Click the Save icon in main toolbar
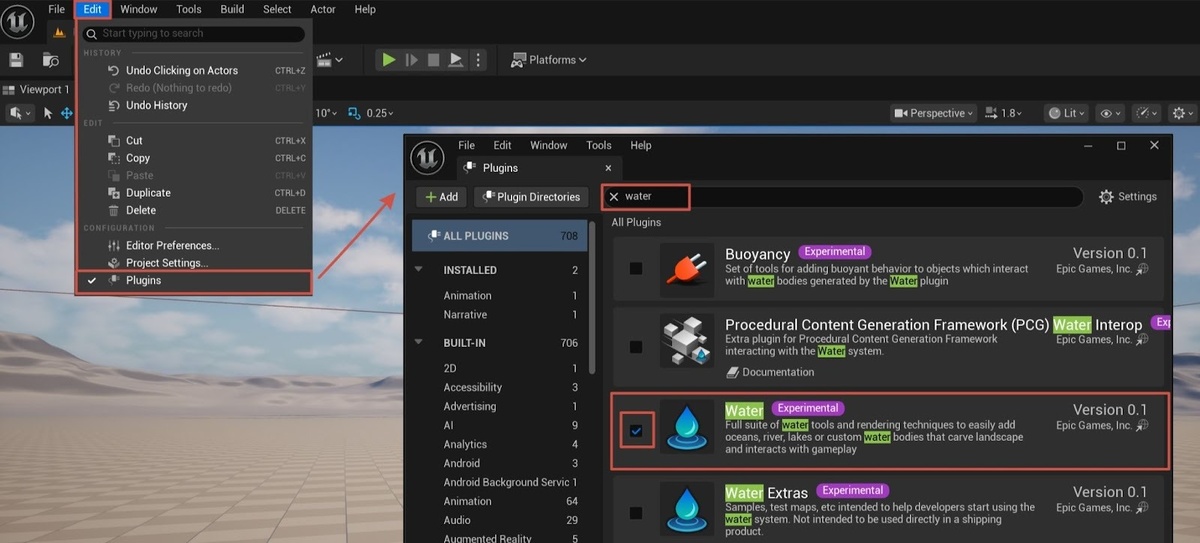1200x543 pixels. click(x=16, y=60)
